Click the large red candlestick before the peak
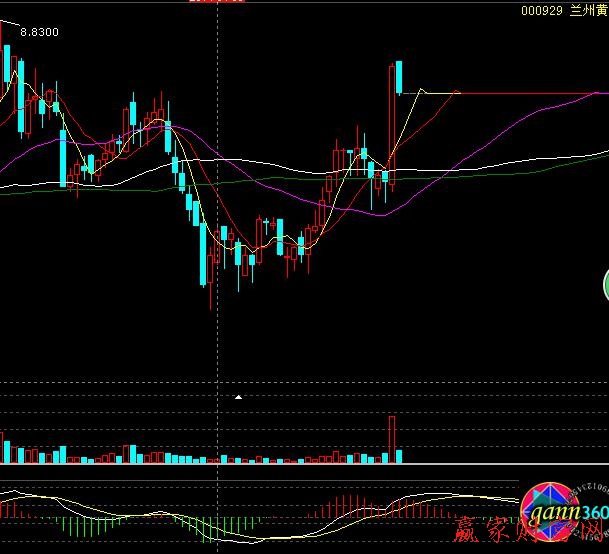Image resolution: width=609 pixels, height=554 pixels. point(391,118)
